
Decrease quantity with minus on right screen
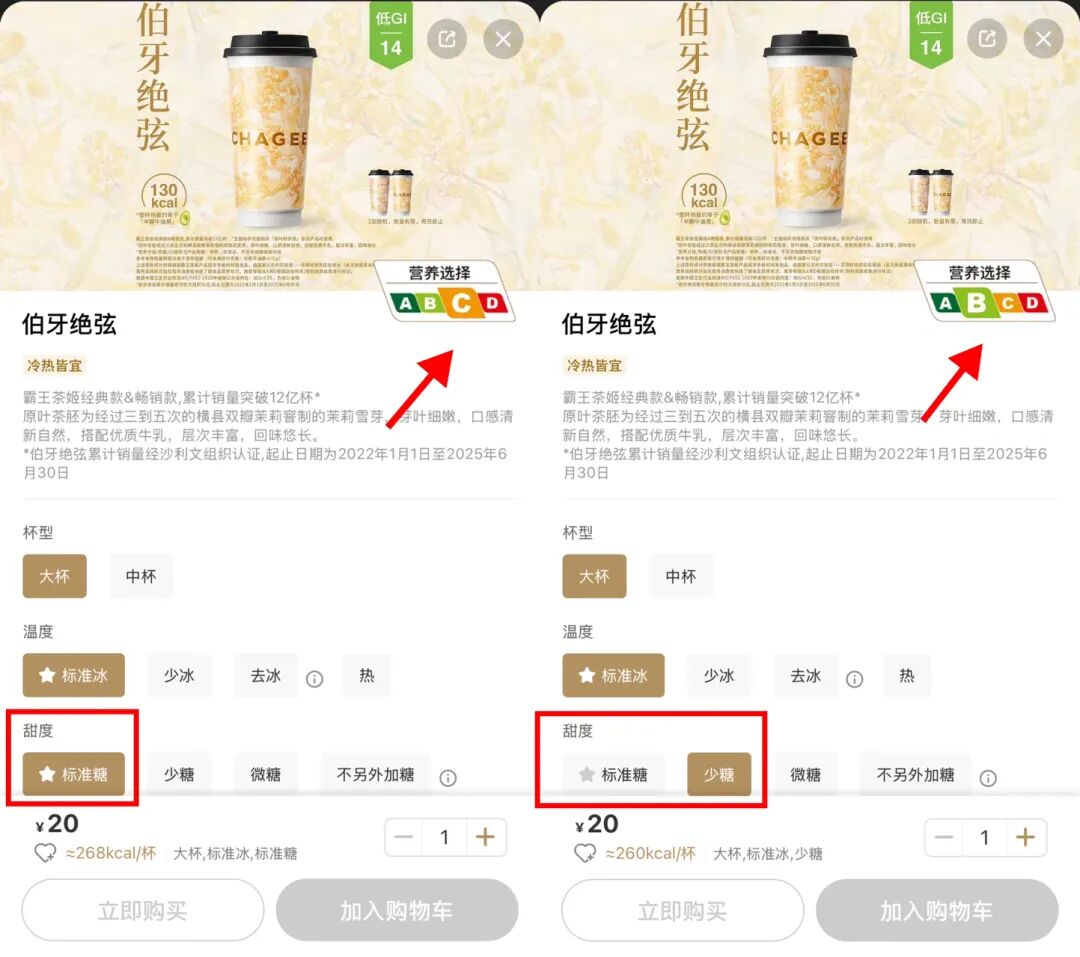click(944, 837)
